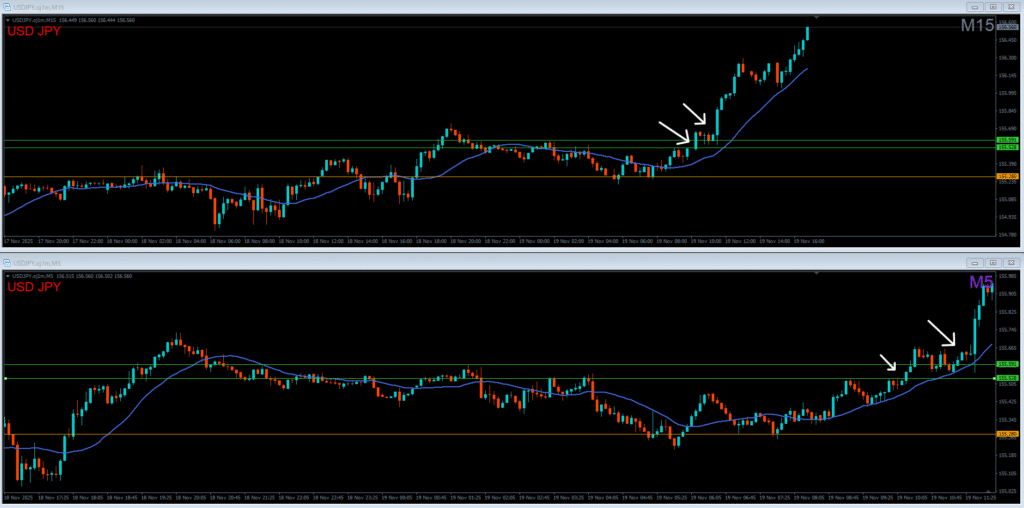Screen dimensions: 1024x508
Task: Select the orange price label in the M15 chart
Action: pyautogui.click(x=1008, y=176)
